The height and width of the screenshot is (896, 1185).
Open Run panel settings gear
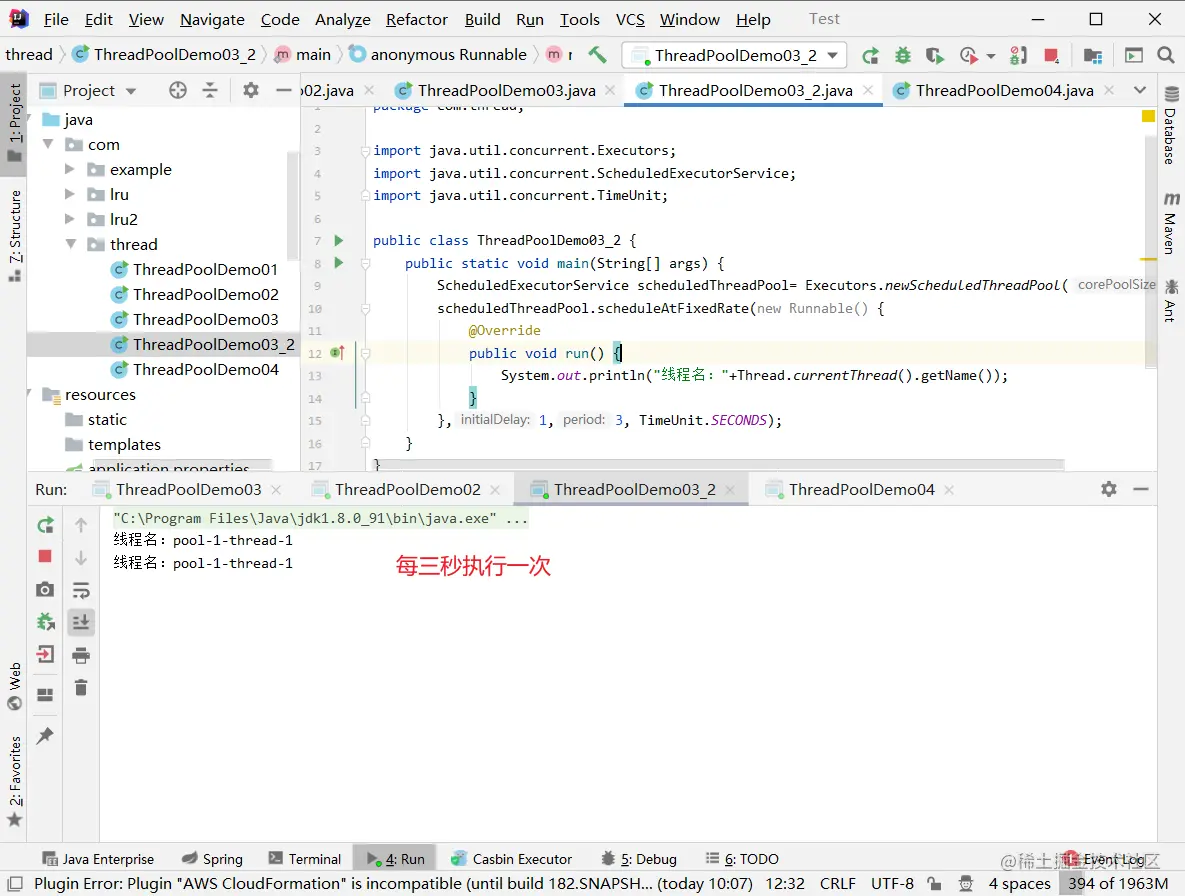click(x=1109, y=489)
